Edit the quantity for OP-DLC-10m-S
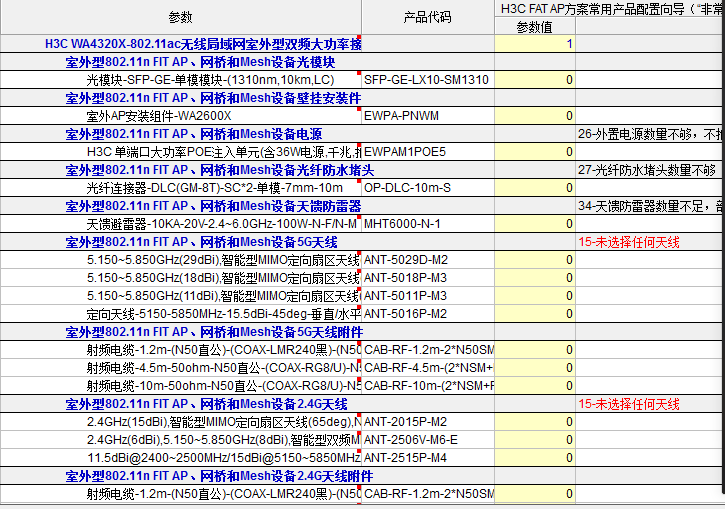 pos(535,188)
